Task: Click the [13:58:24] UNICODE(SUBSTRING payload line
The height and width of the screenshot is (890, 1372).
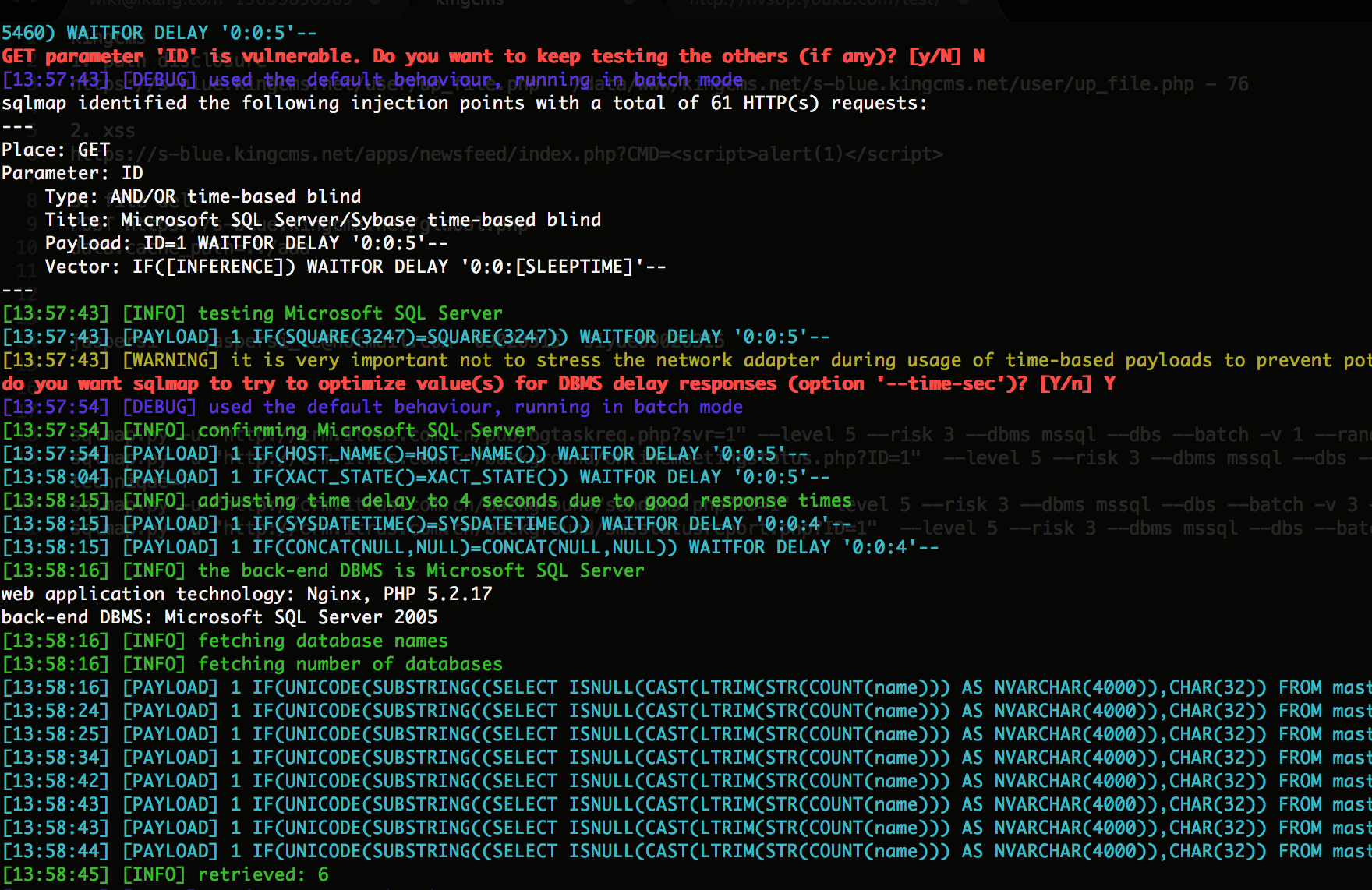Action: click(x=686, y=711)
